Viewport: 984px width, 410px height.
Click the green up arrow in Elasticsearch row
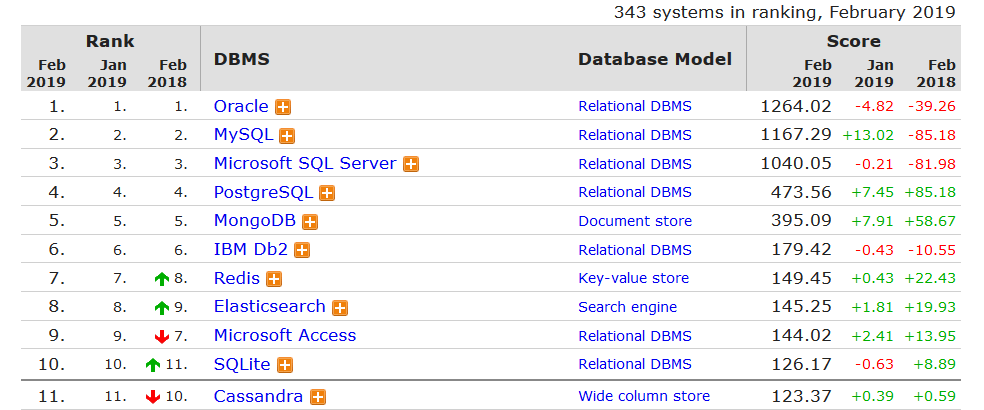click(162, 308)
